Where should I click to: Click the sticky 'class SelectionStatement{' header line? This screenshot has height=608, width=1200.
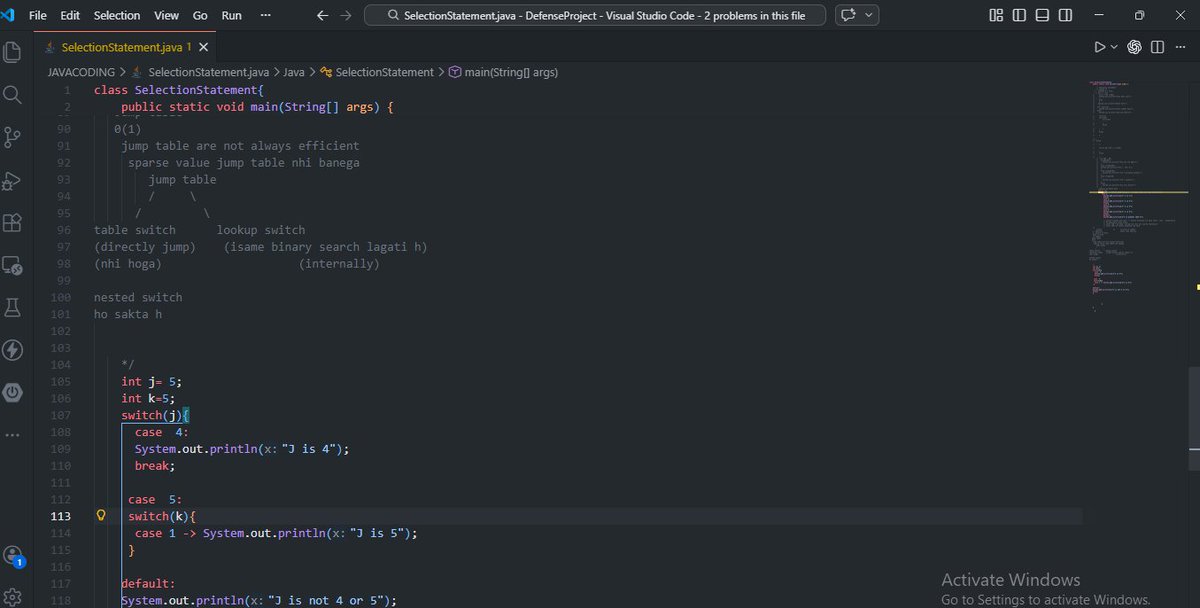click(178, 90)
